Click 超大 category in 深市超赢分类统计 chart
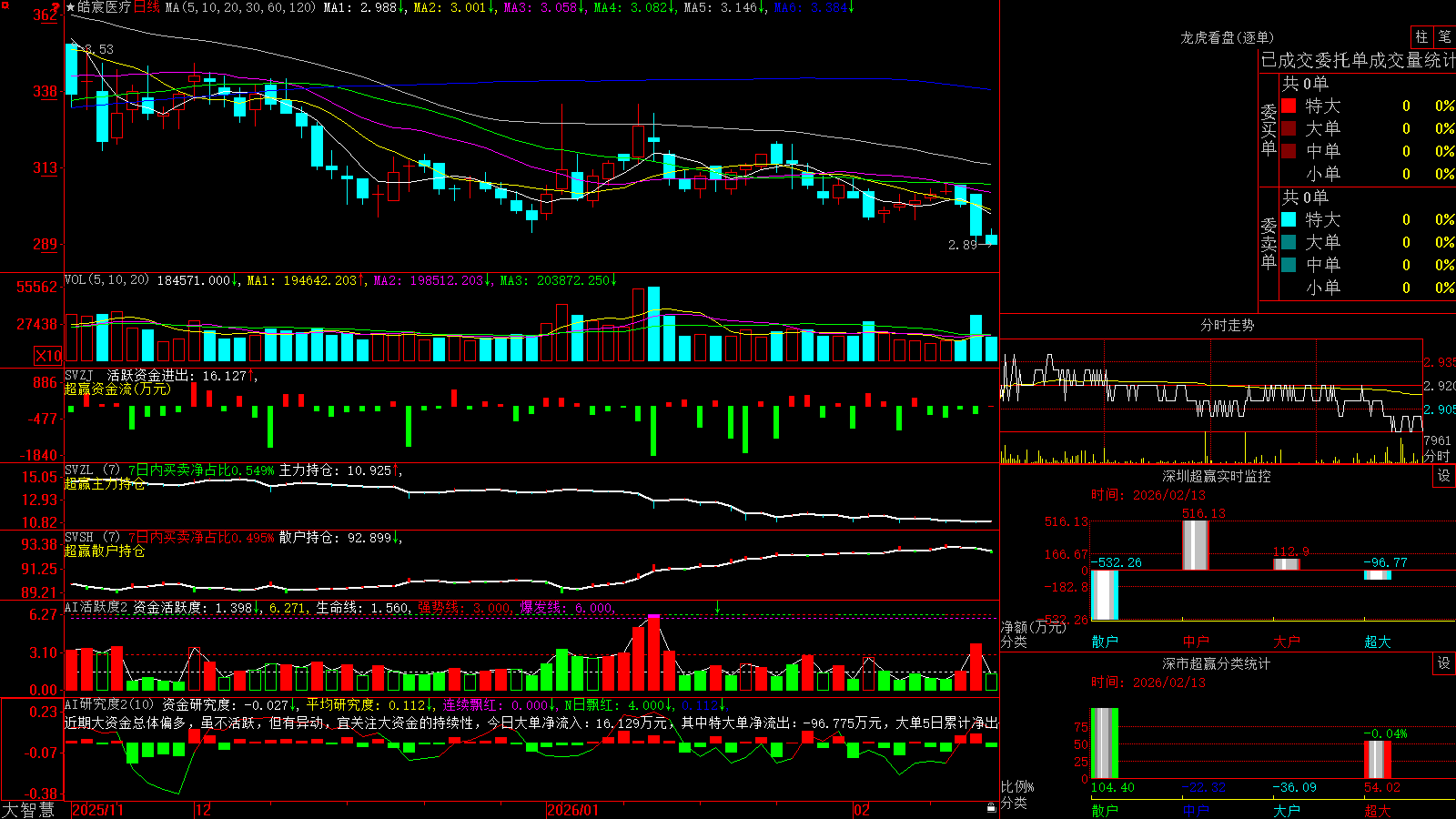The image size is (1456, 819). click(1378, 810)
